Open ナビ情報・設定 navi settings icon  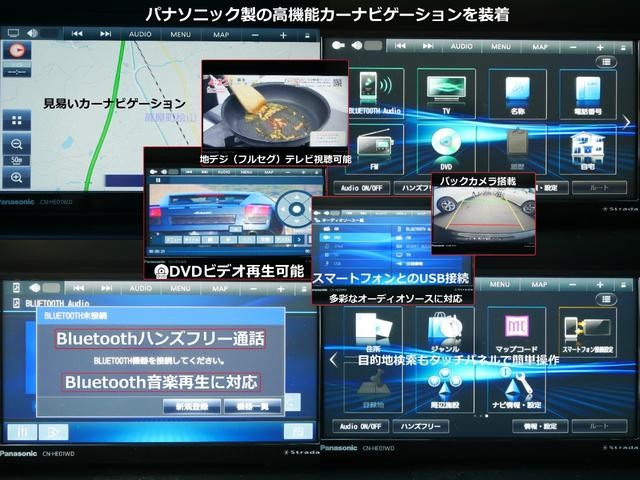click(517, 388)
